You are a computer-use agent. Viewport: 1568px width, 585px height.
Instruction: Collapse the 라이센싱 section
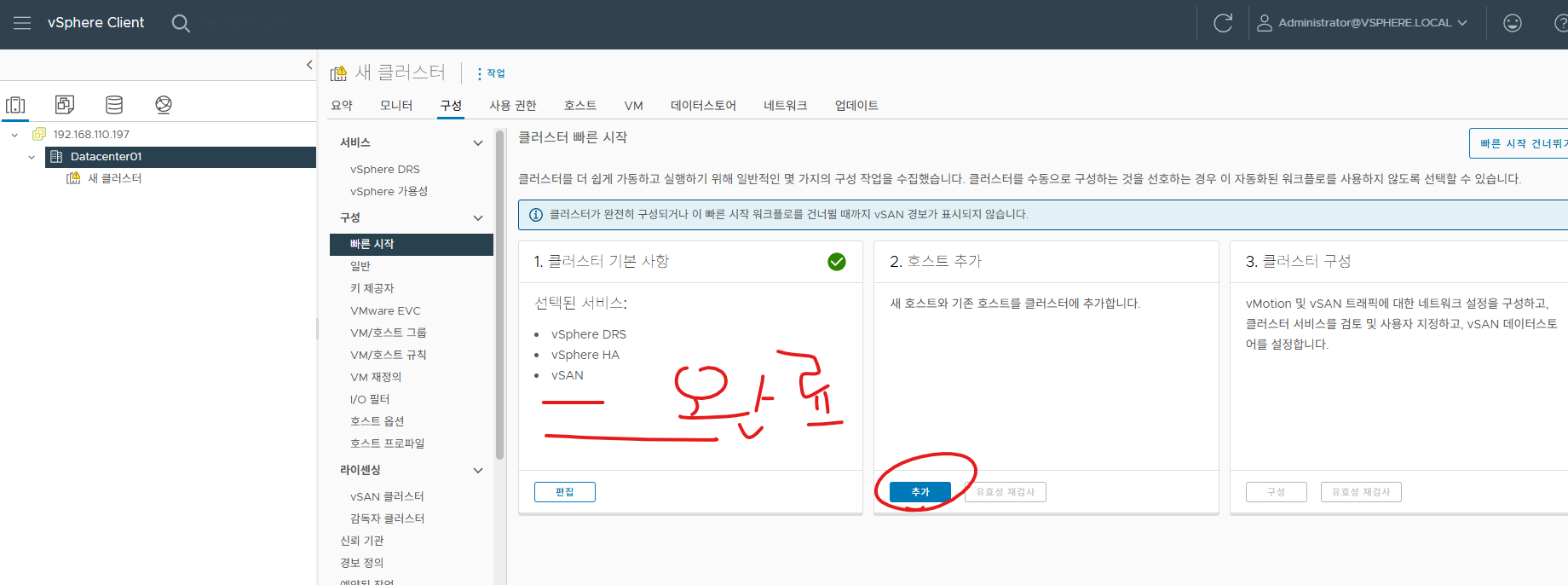pos(478,471)
